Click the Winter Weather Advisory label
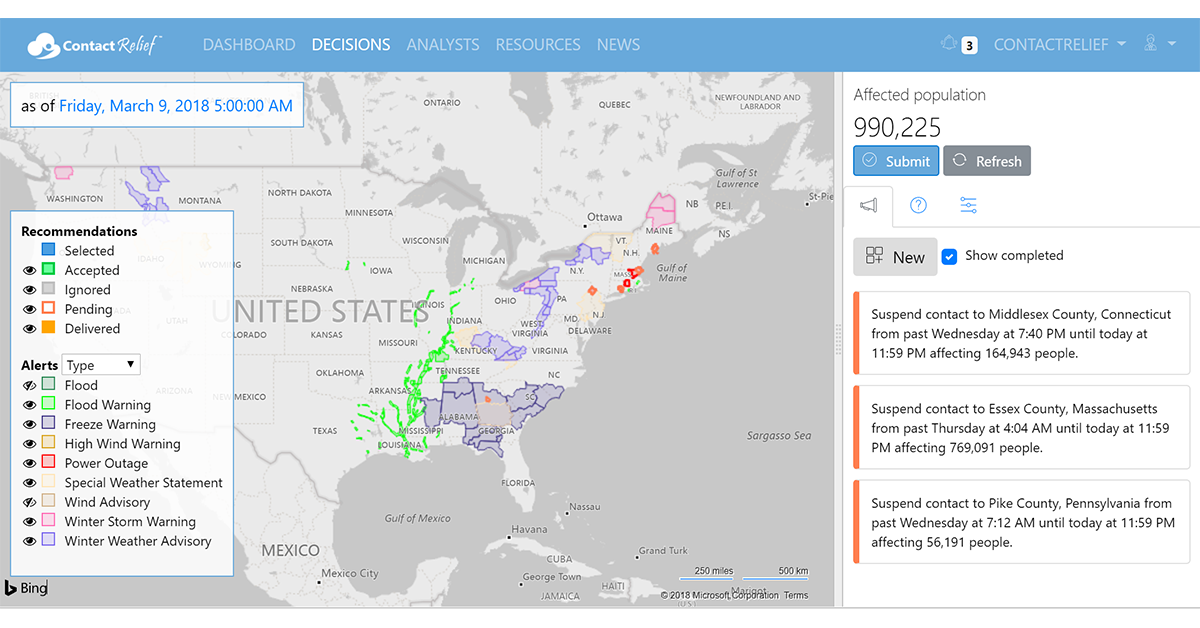The image size is (1200, 628). pos(138,541)
